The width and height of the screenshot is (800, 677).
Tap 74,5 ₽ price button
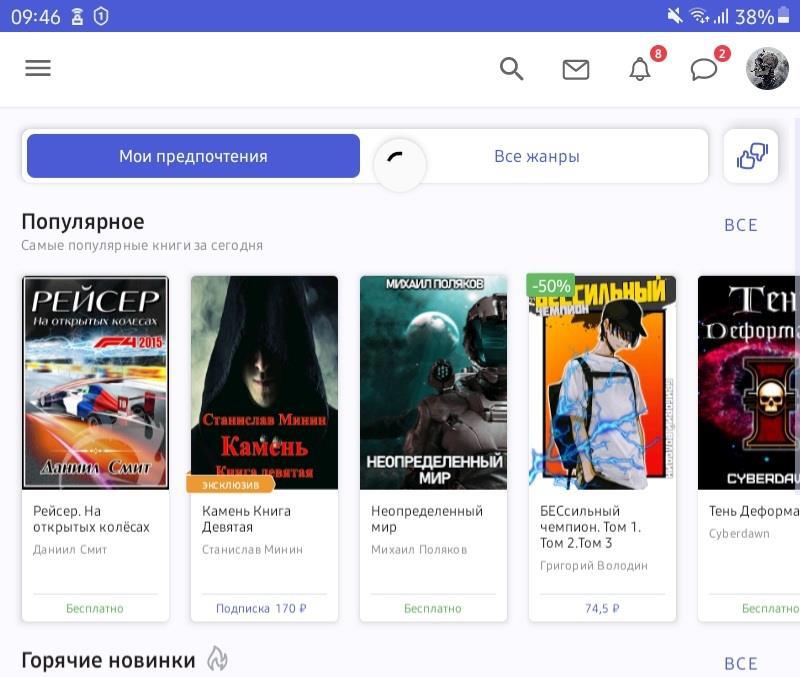pyautogui.click(x=602, y=608)
